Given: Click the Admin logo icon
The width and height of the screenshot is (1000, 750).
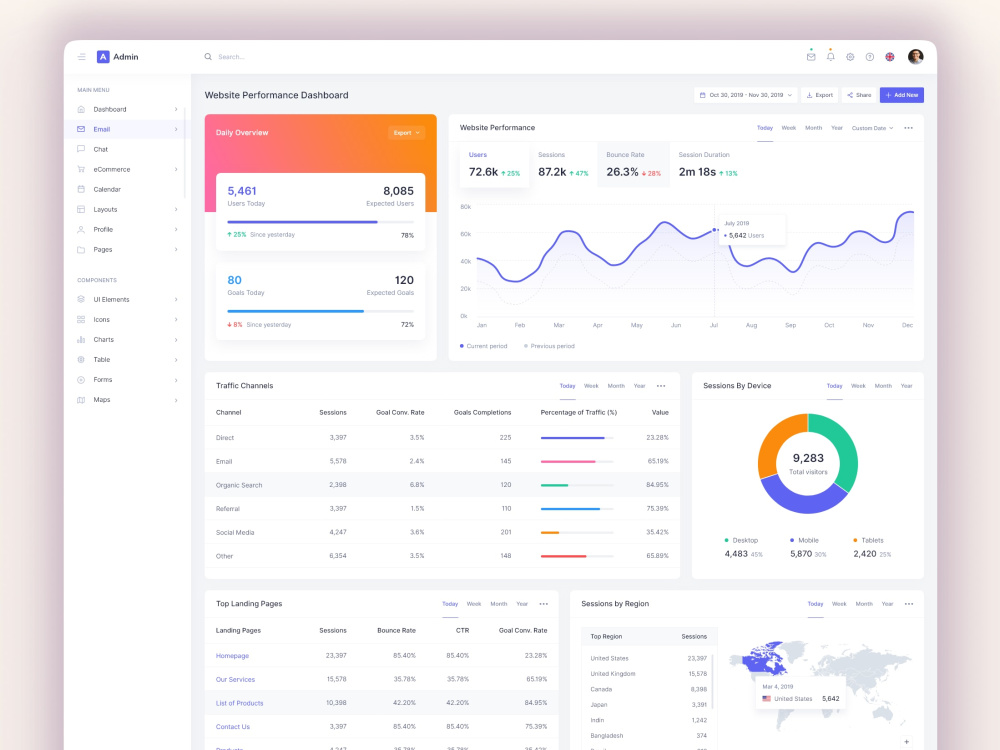Looking at the screenshot, I should coord(103,57).
